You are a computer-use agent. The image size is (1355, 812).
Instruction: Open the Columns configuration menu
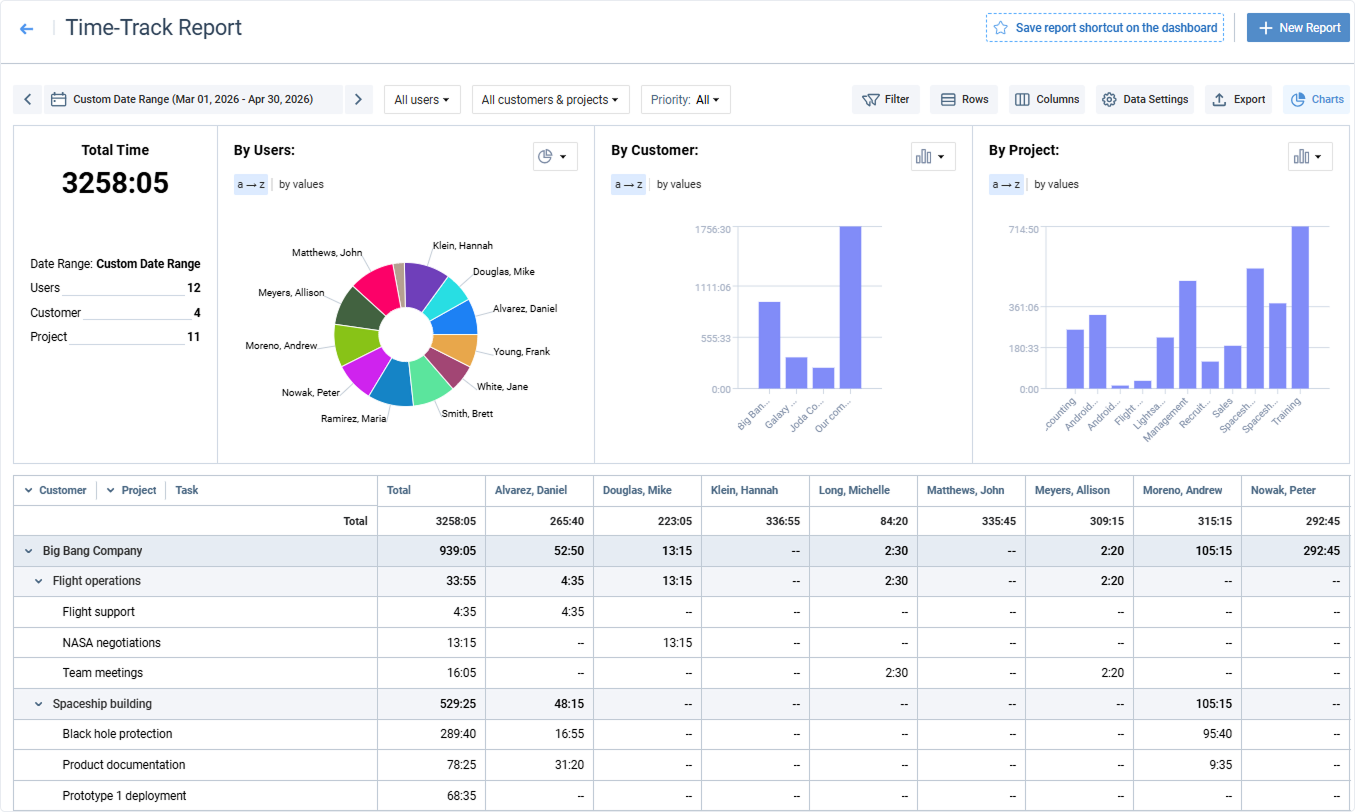1047,99
